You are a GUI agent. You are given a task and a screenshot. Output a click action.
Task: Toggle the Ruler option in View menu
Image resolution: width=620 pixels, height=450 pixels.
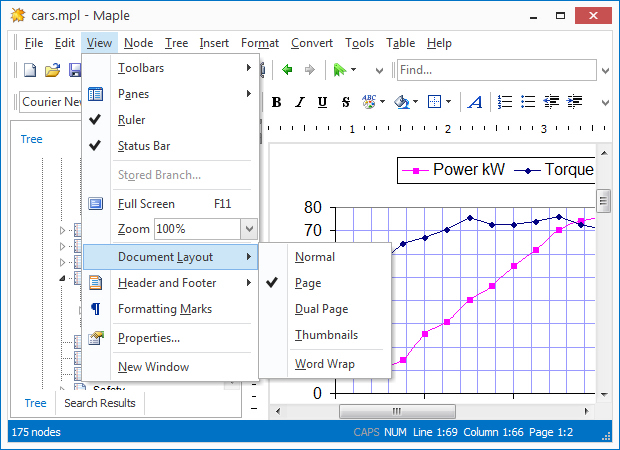[131, 120]
